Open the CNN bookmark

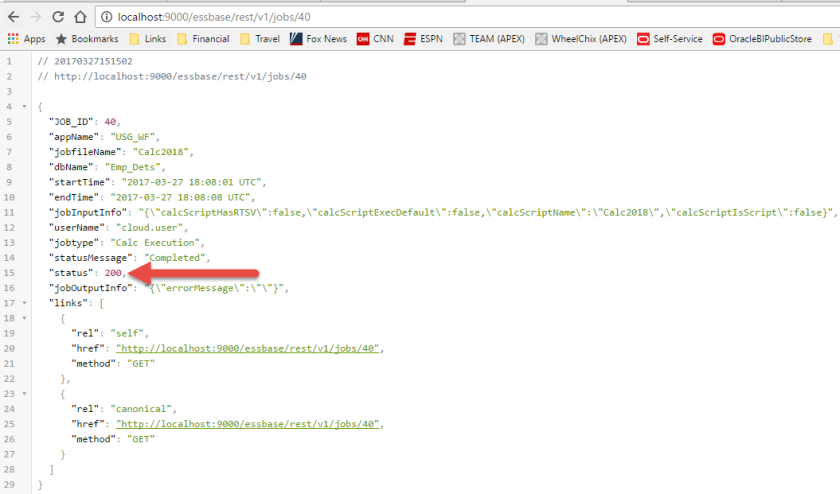(375, 39)
